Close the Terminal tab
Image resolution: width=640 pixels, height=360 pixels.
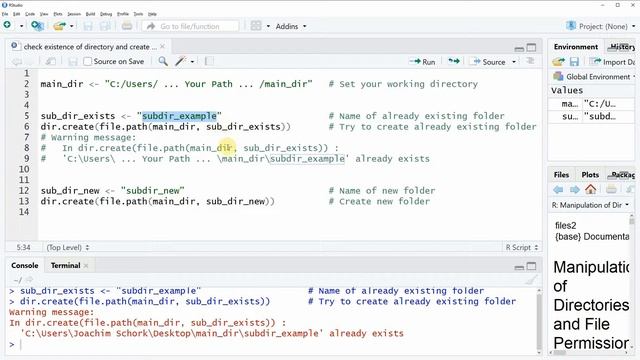click(86, 265)
